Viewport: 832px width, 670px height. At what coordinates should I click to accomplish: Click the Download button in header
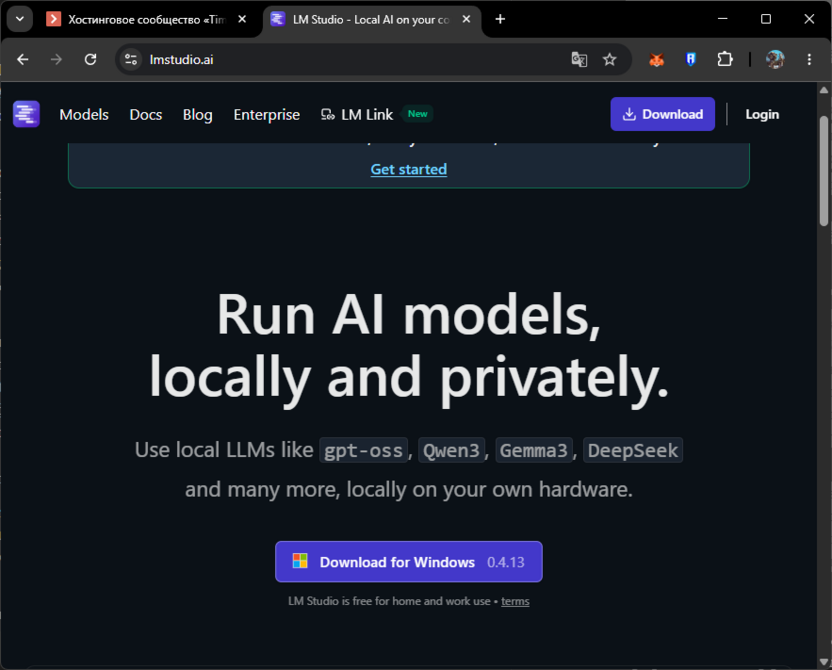tap(663, 114)
